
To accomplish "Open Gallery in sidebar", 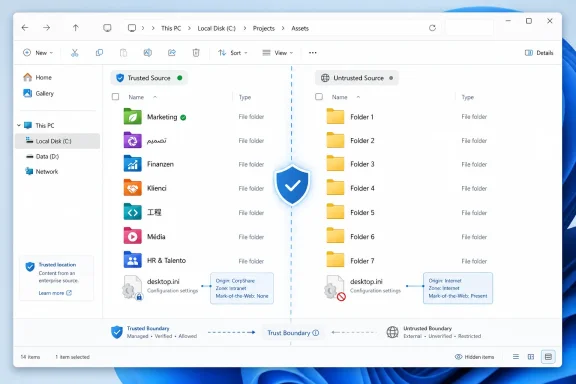I will point(39,93).
